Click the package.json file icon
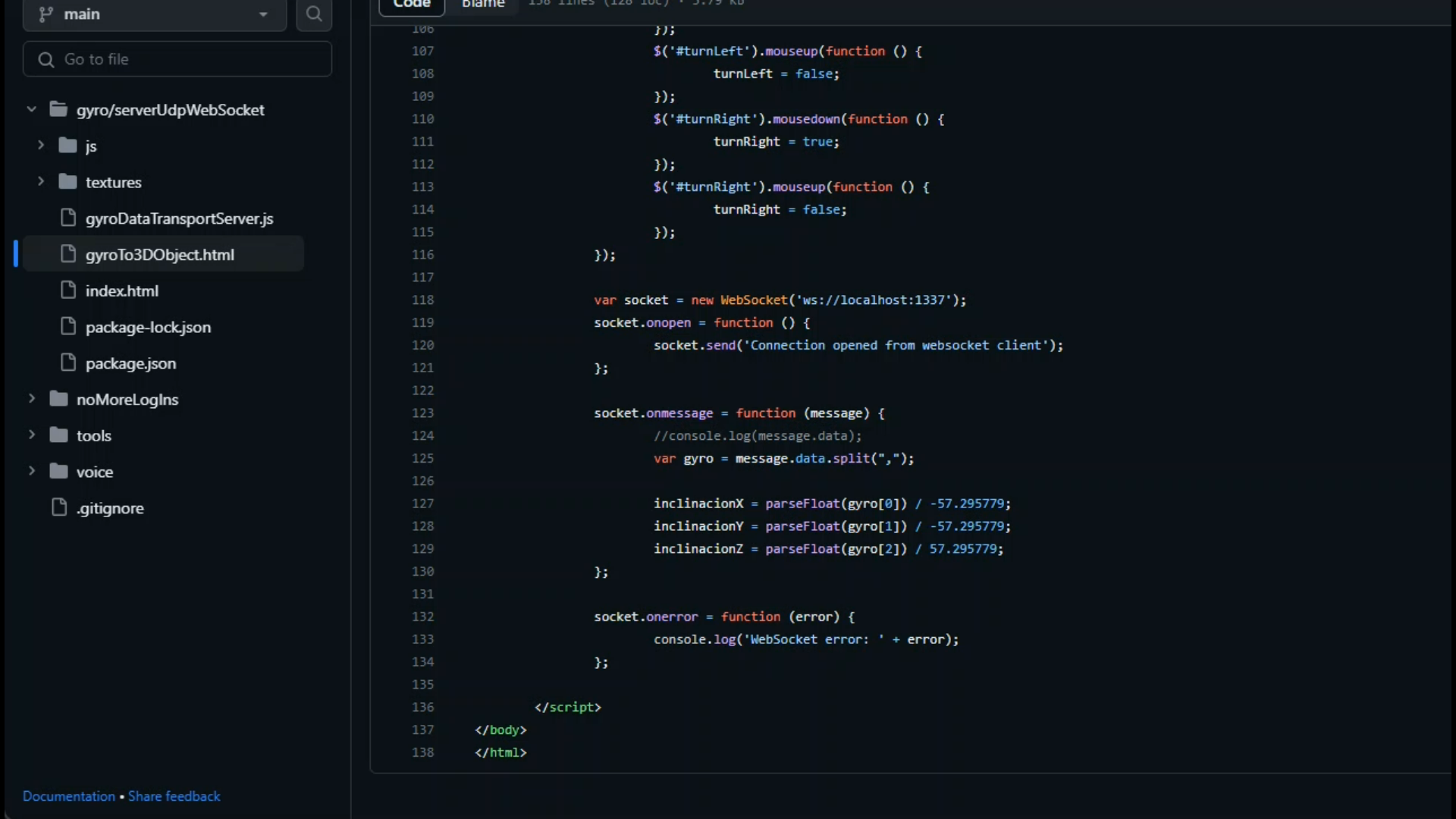This screenshot has width=1456, height=819. (x=68, y=363)
